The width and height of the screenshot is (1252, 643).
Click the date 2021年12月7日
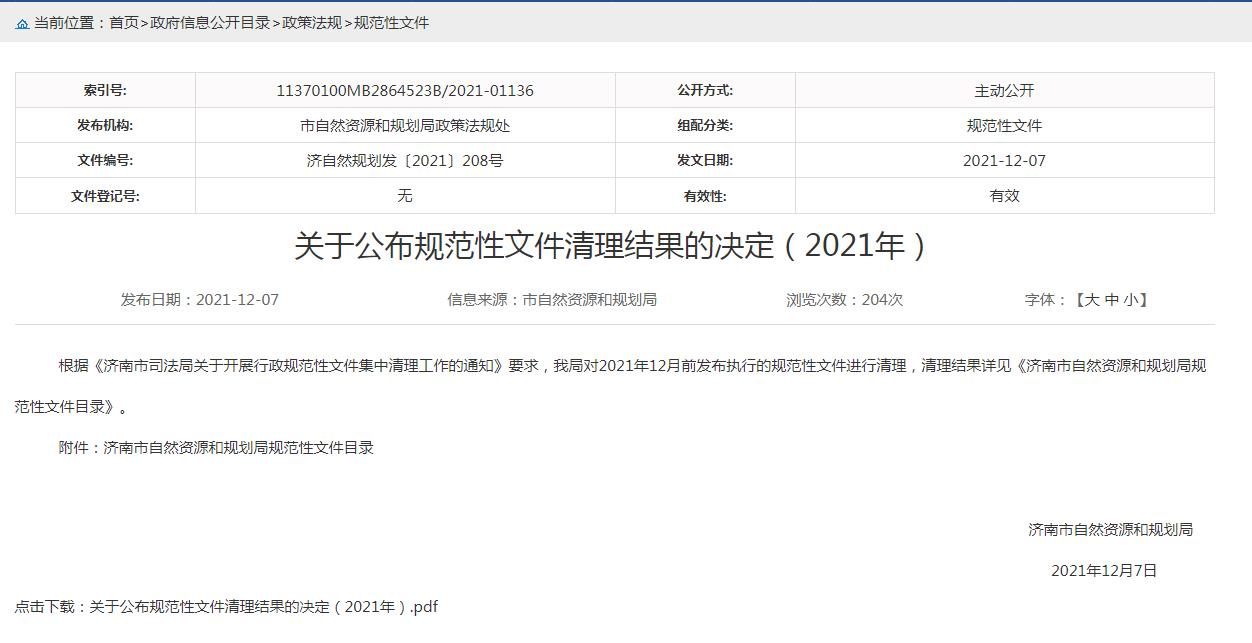(1104, 570)
